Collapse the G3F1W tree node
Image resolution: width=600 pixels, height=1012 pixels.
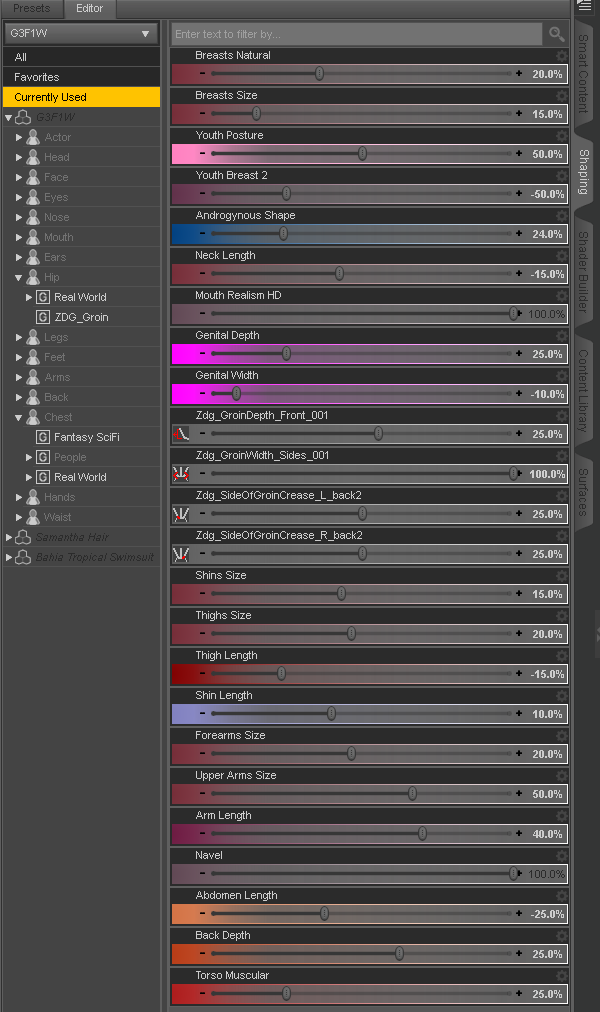pos(8,118)
